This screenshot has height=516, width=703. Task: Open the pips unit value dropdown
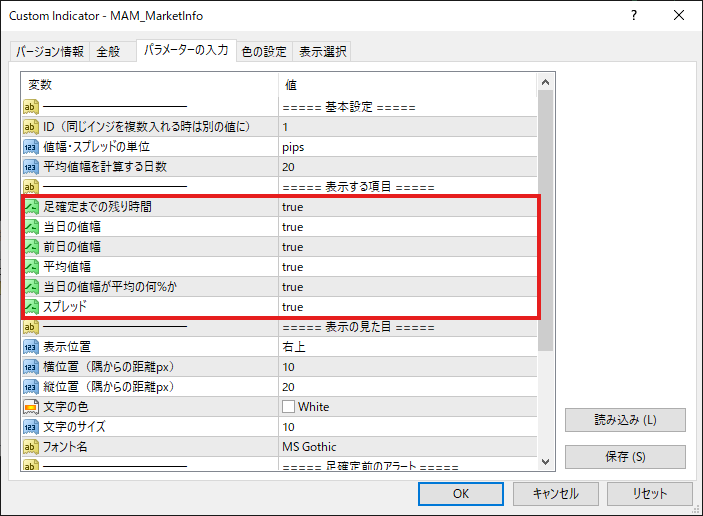click(408, 147)
